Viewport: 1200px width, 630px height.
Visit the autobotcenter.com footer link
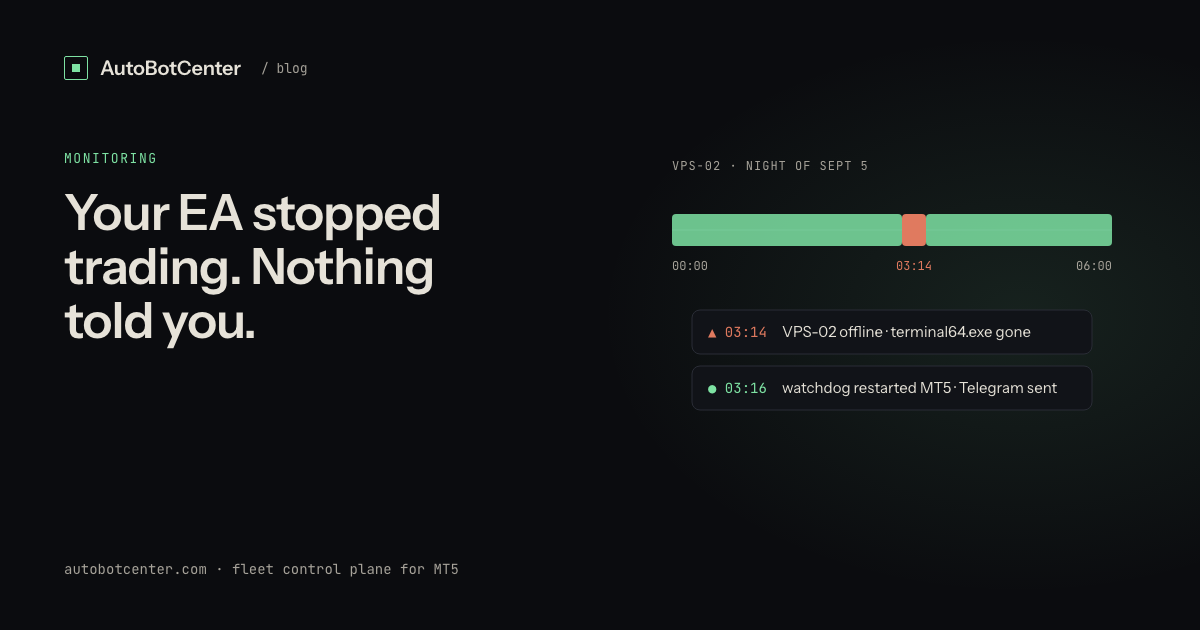tap(136, 569)
